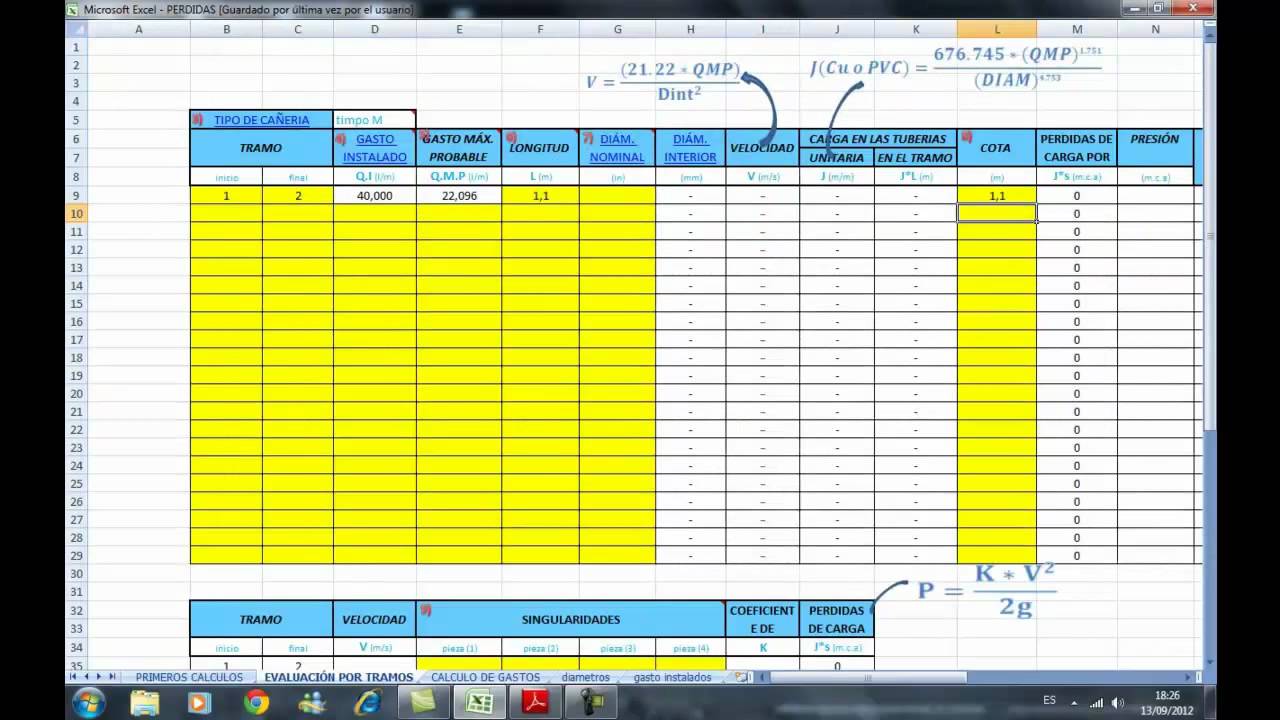Screen dimensions: 1280x720
Task: Show hidden system tray icons
Action: 1075,703
